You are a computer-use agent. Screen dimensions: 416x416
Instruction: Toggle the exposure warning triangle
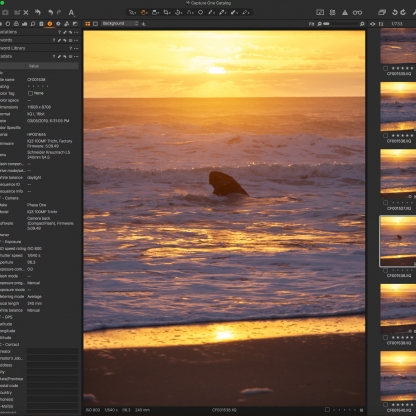(345, 13)
